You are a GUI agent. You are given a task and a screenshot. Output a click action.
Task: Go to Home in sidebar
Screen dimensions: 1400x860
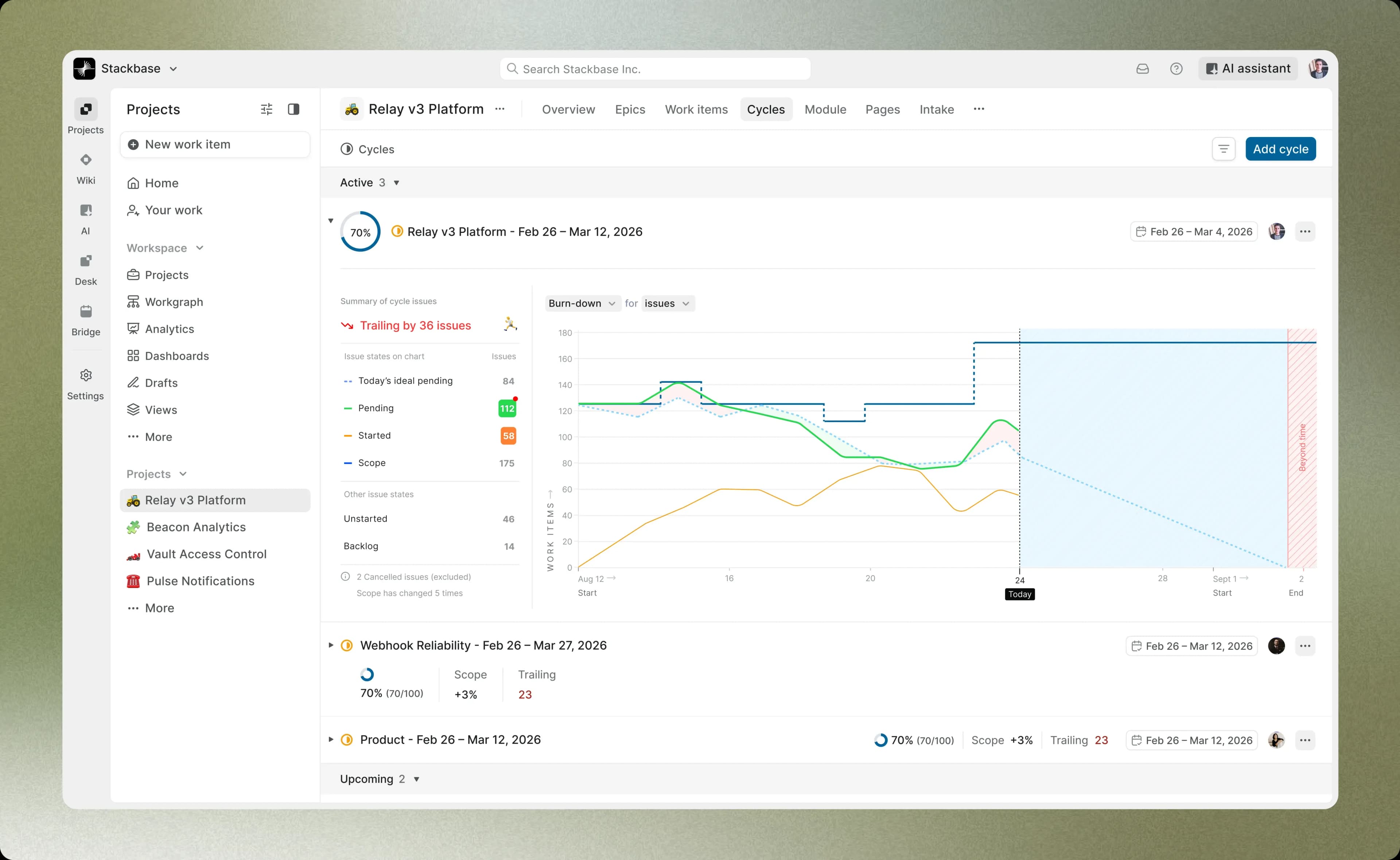pos(215,183)
